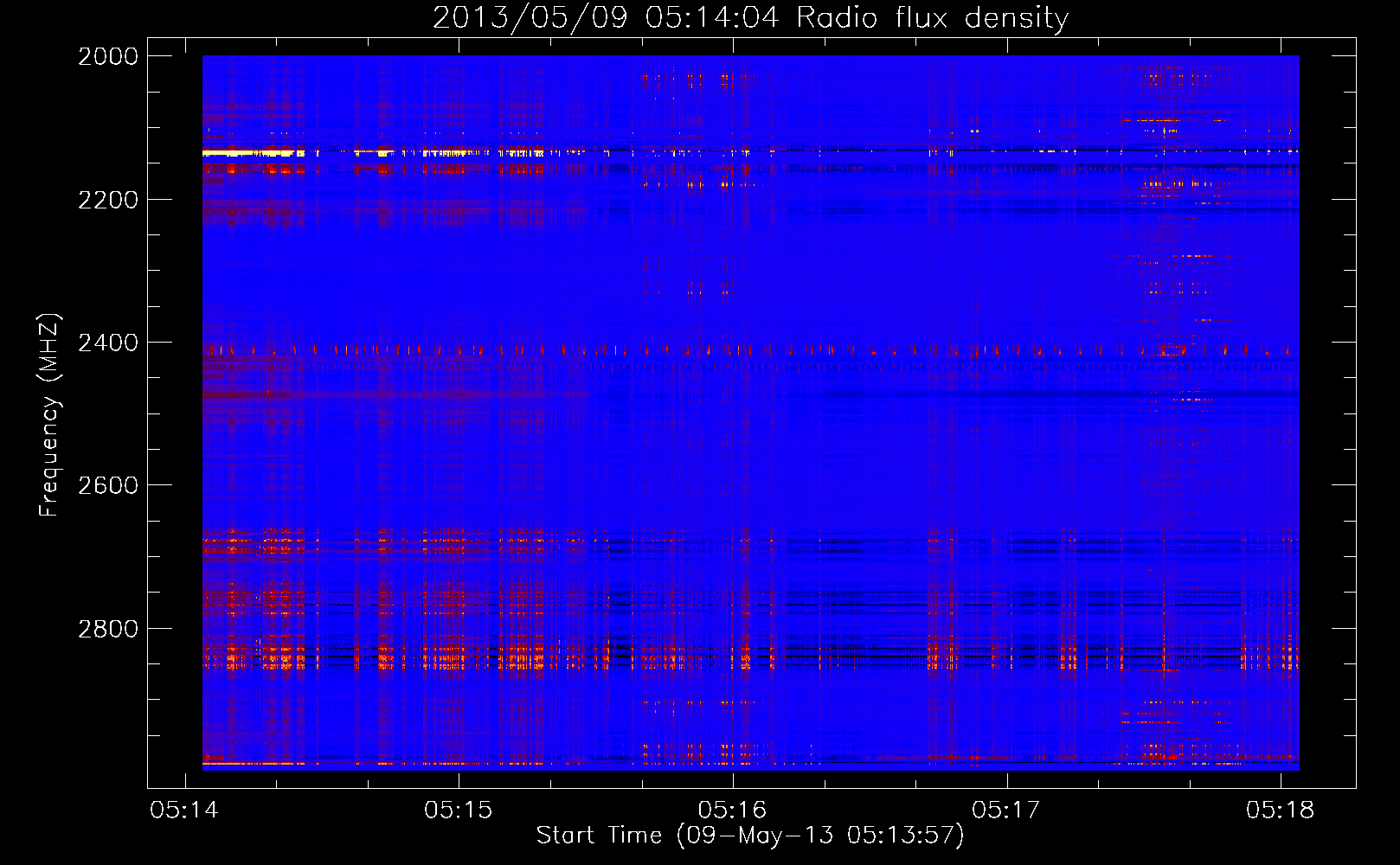Click the 'Start Time (09-May-13 05:13:57)' label

(749, 836)
